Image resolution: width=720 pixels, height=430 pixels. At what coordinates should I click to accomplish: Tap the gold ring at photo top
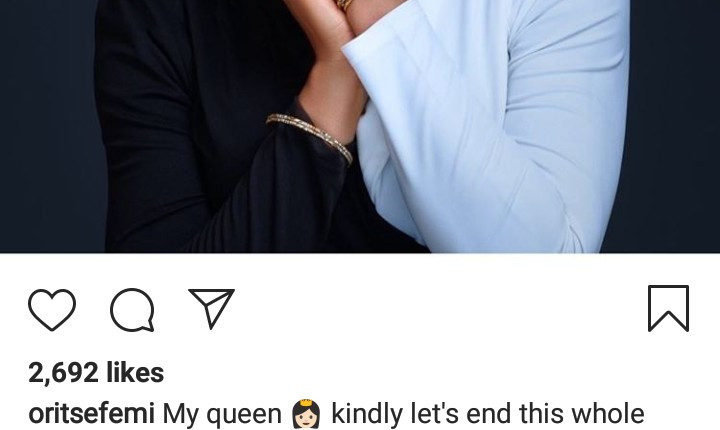pos(343,5)
